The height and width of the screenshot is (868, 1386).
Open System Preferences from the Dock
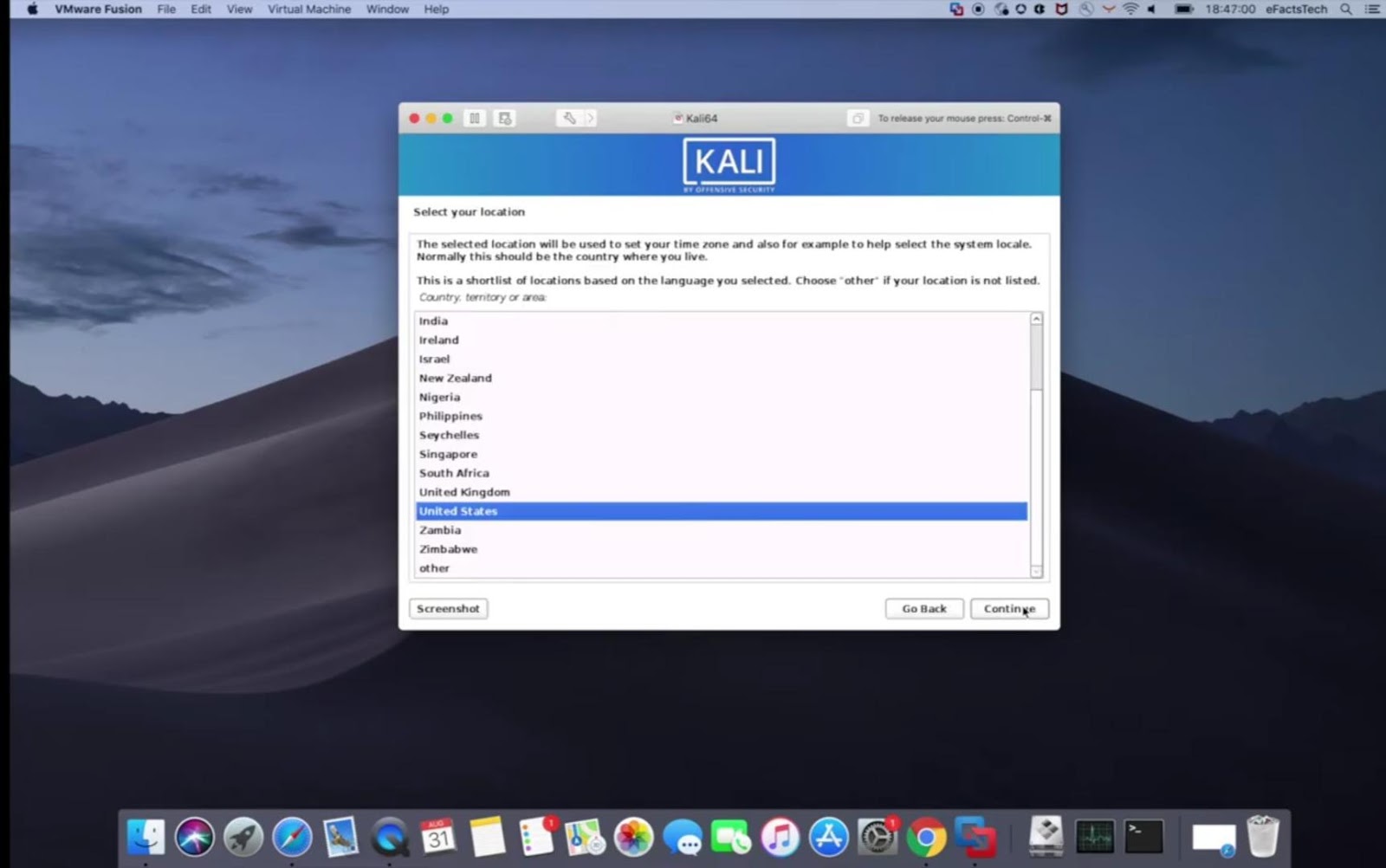point(878,838)
